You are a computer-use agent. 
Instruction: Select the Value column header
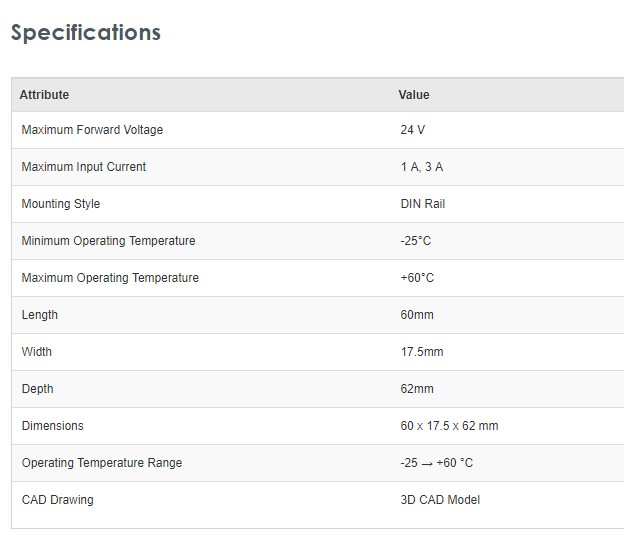click(414, 95)
